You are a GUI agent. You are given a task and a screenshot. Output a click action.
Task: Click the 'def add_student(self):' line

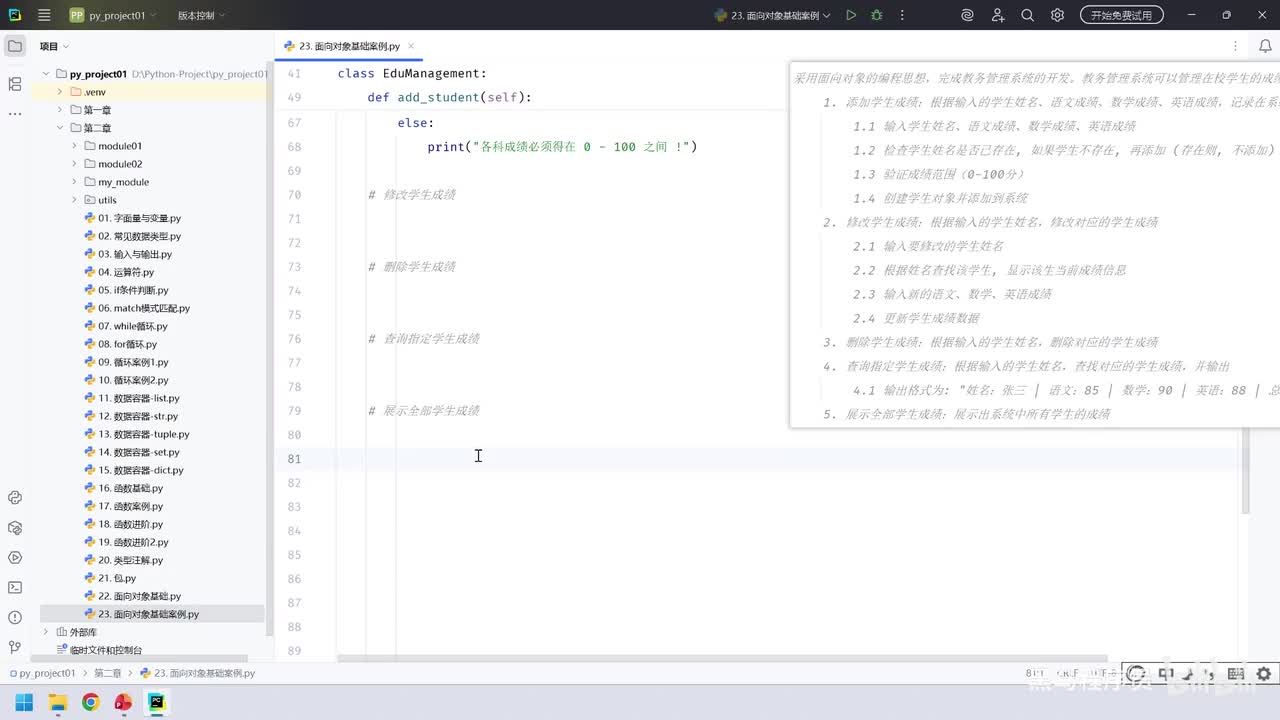coord(450,98)
